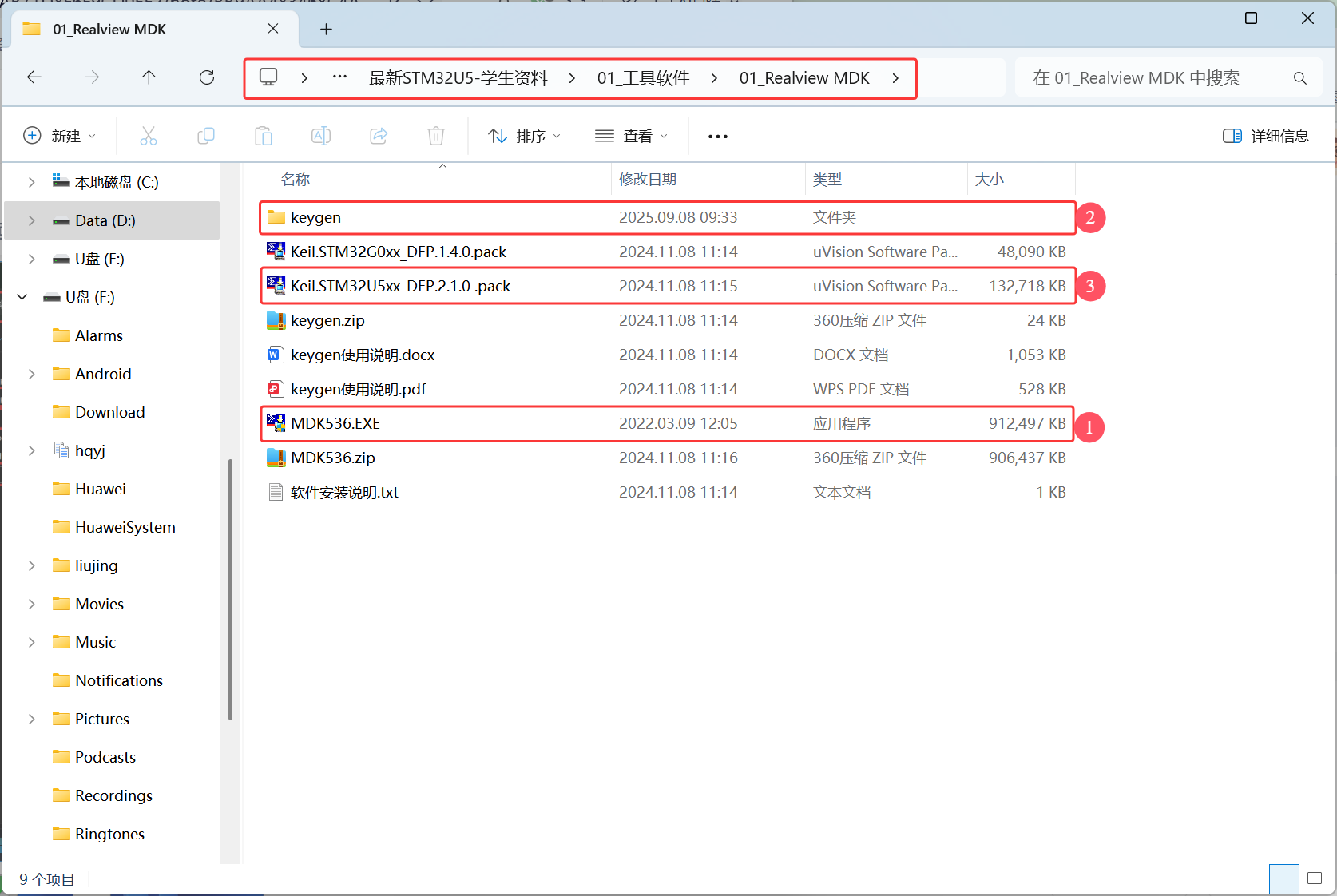Image resolution: width=1337 pixels, height=896 pixels.
Task: Switch to details list view icon
Action: point(1284,880)
